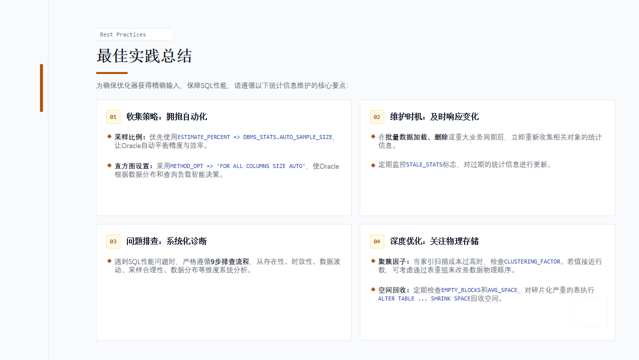Click the CLUSTERING_FACTOR code text
Viewport: 639px width, 360px height.
(x=532, y=261)
